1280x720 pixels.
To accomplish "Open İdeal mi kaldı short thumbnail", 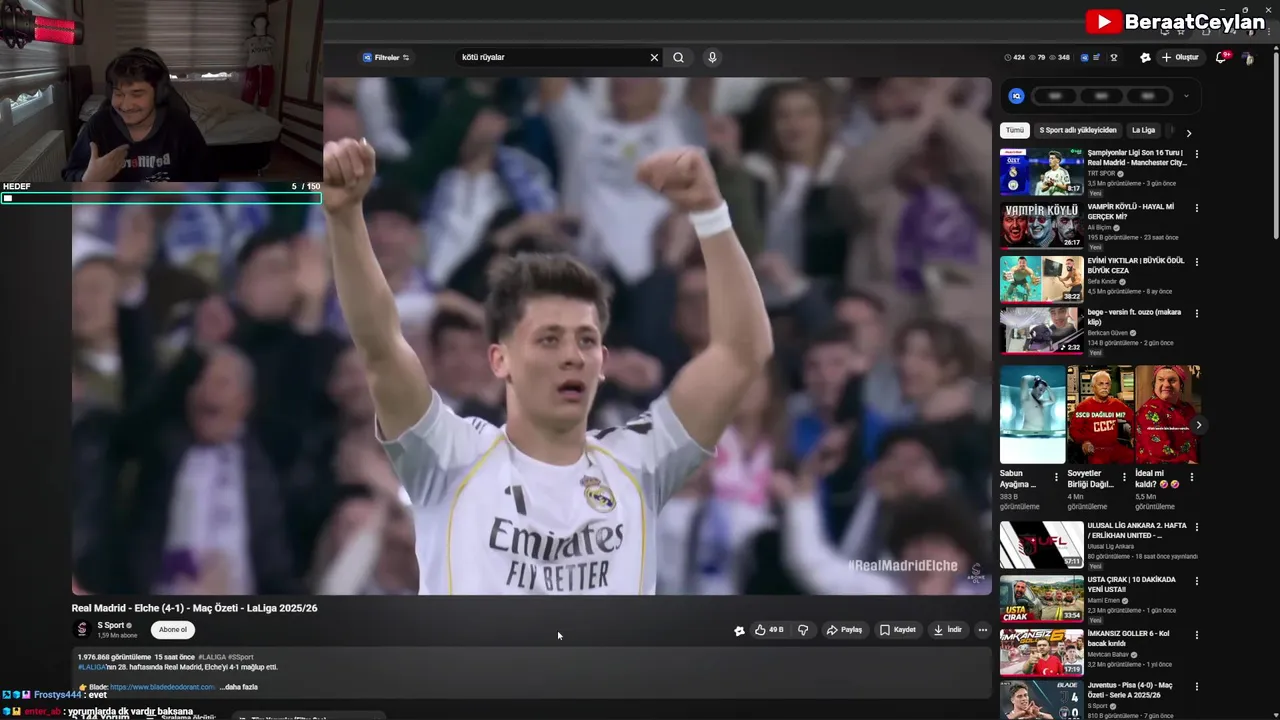I will [x=1167, y=414].
